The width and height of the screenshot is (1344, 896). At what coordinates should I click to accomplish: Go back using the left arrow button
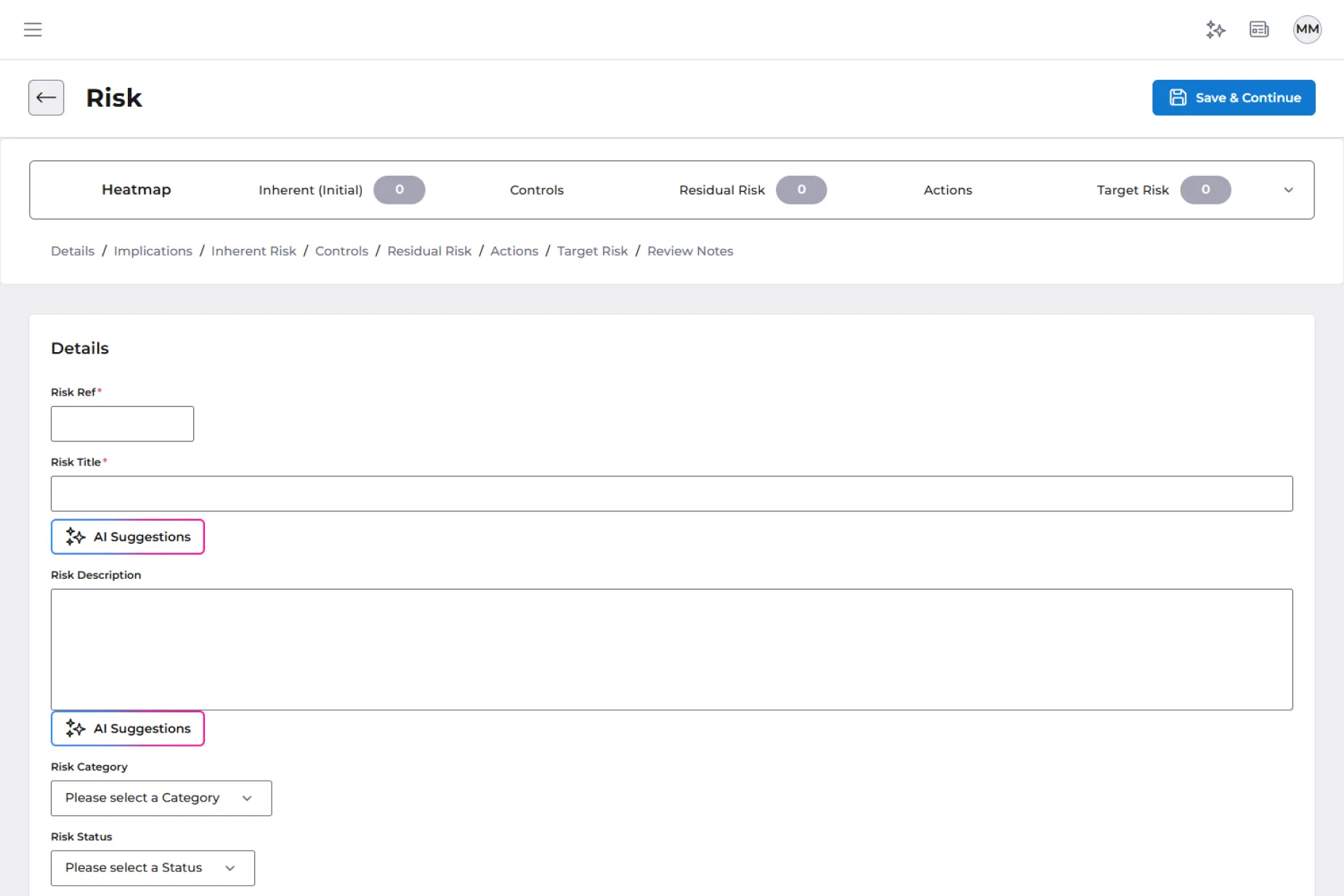point(46,98)
